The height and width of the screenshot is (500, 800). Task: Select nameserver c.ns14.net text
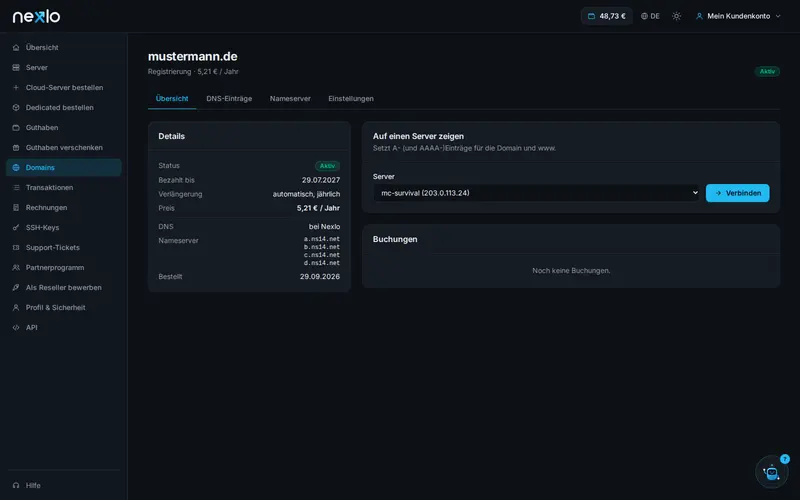point(322,255)
